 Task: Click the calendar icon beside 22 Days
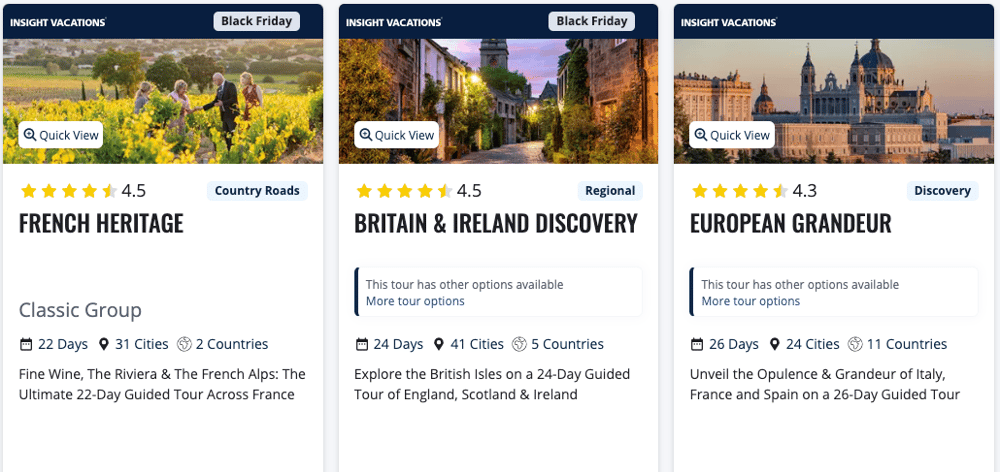pos(26,344)
